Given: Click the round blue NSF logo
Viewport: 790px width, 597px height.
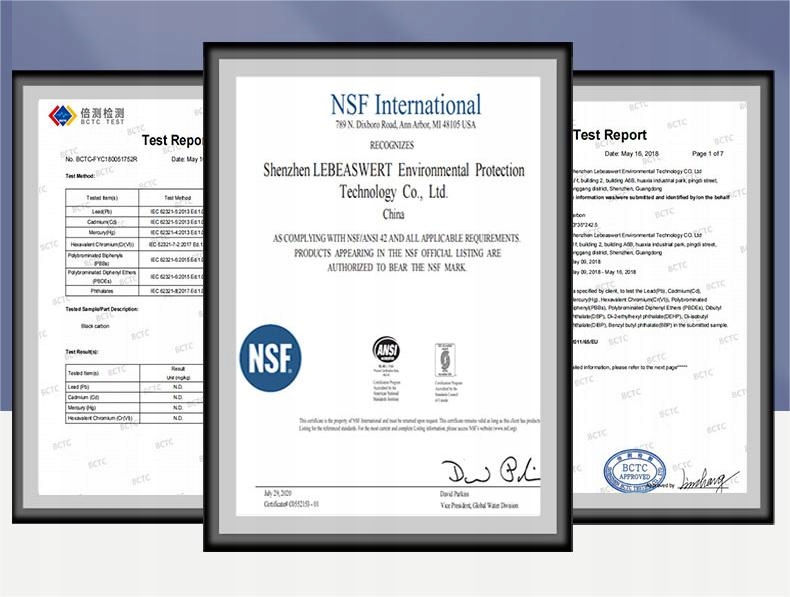Looking at the screenshot, I should pyautogui.click(x=271, y=358).
